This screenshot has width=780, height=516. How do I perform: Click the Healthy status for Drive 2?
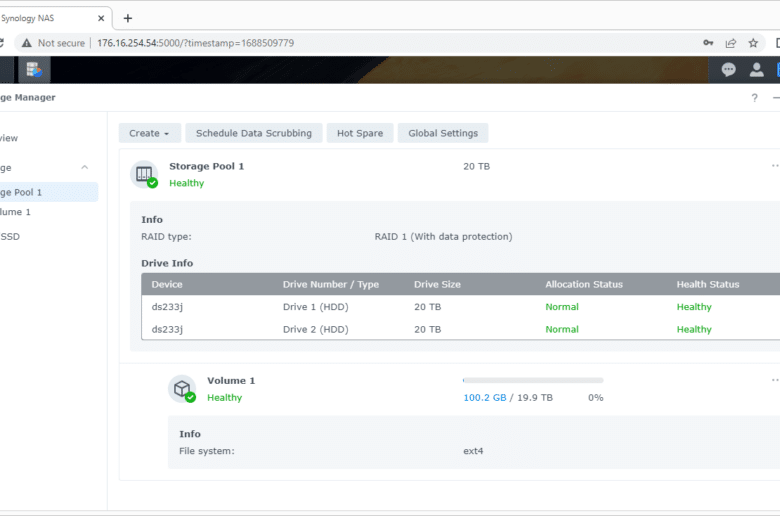click(694, 329)
